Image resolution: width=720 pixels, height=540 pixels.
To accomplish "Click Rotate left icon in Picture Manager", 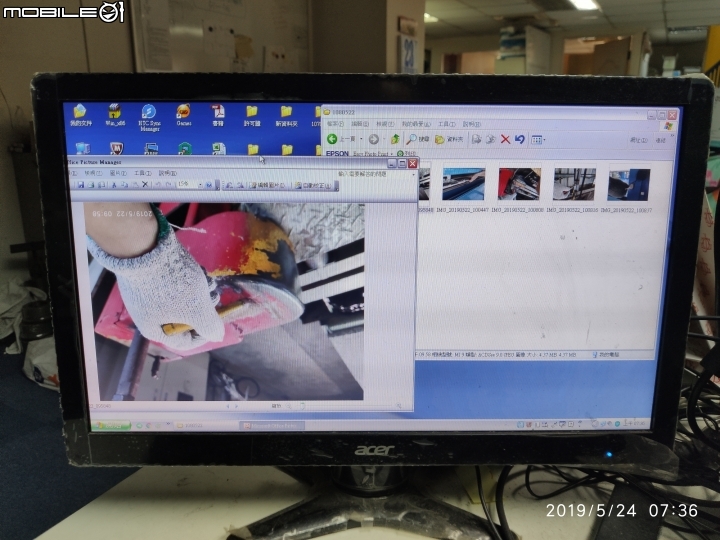I will (229, 185).
